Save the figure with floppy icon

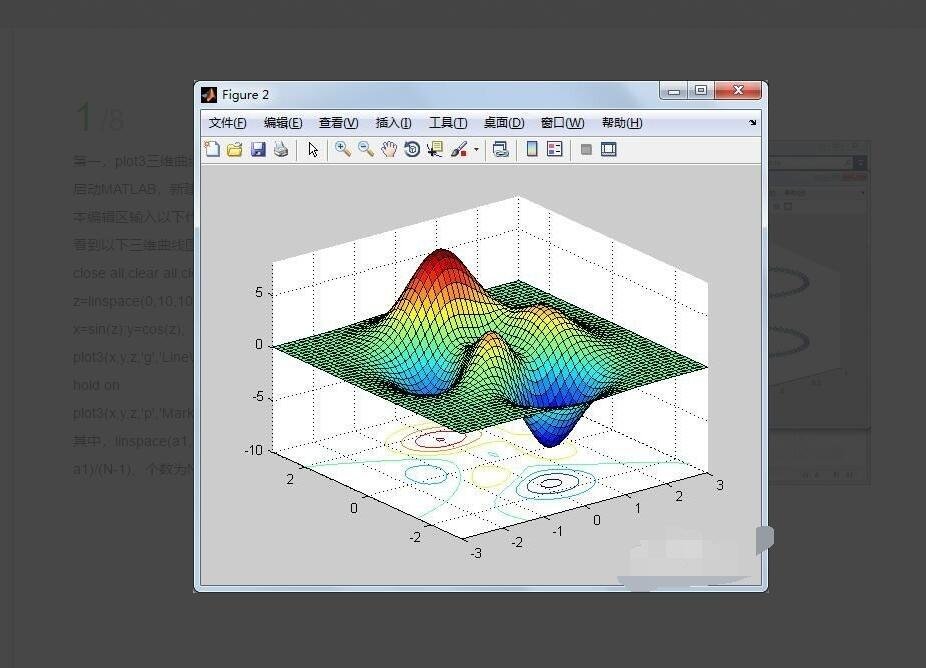click(x=258, y=149)
